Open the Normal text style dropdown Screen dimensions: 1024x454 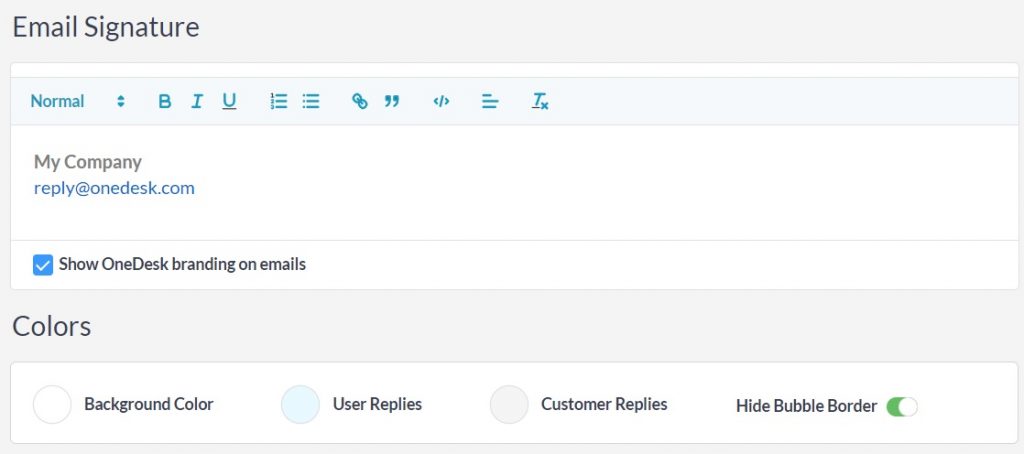pyautogui.click(x=58, y=101)
